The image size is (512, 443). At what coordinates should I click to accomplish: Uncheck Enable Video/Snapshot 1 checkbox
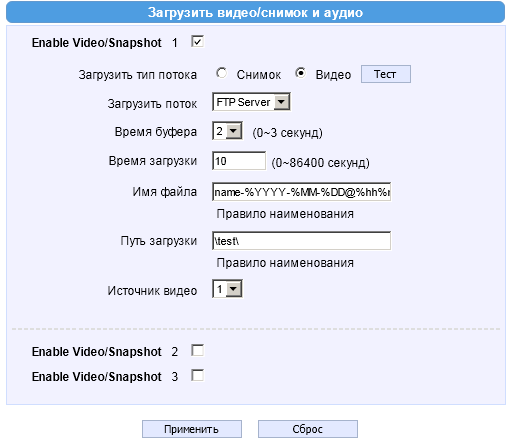pyautogui.click(x=197, y=42)
